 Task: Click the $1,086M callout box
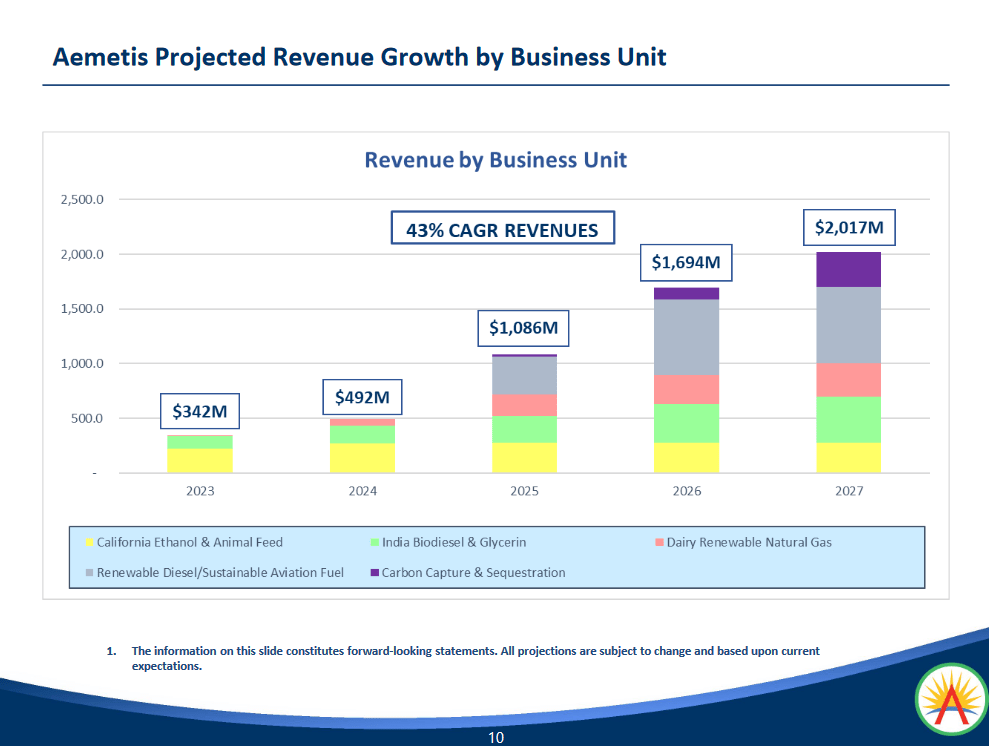523,328
